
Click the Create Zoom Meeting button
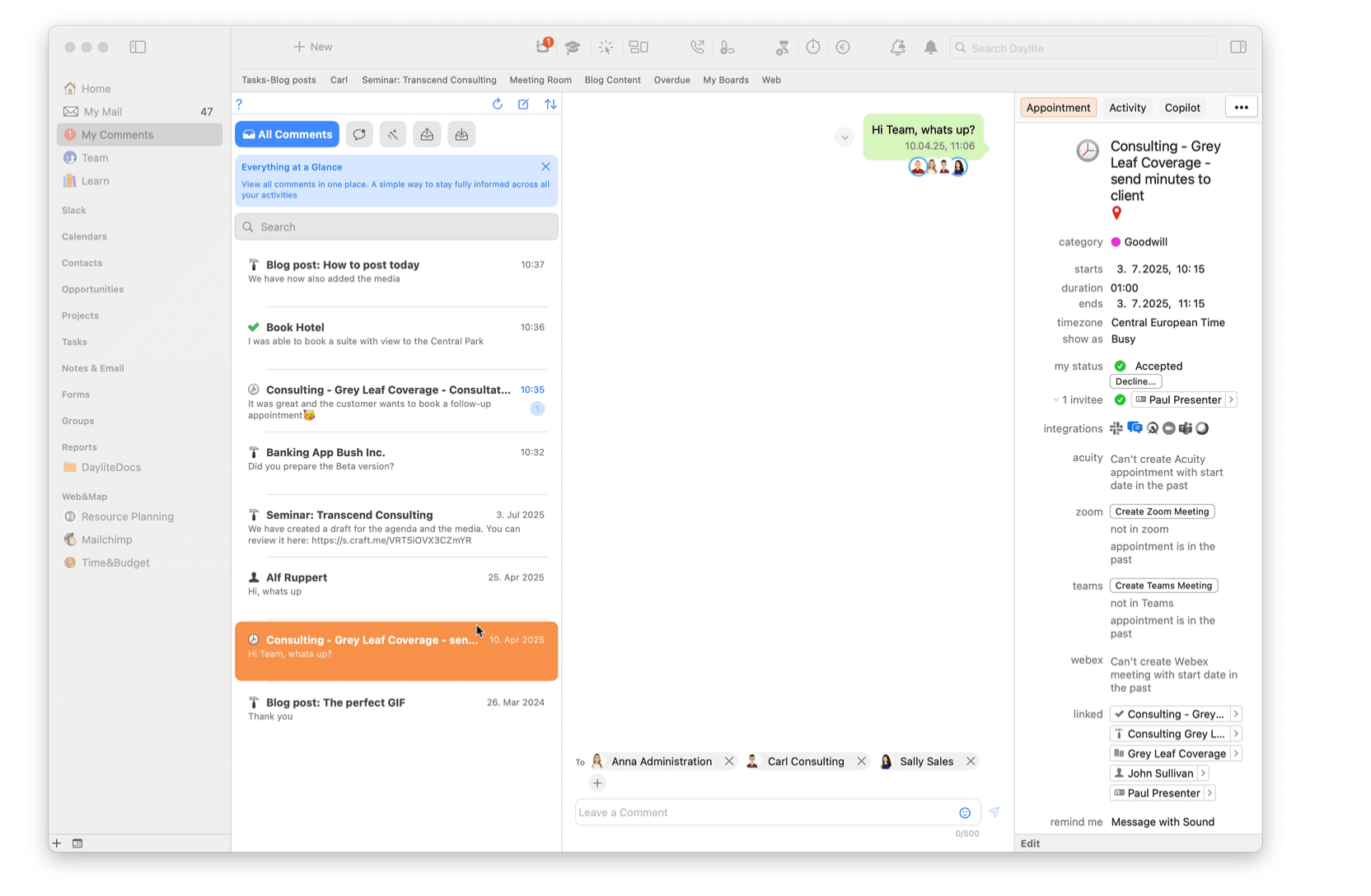click(1162, 511)
